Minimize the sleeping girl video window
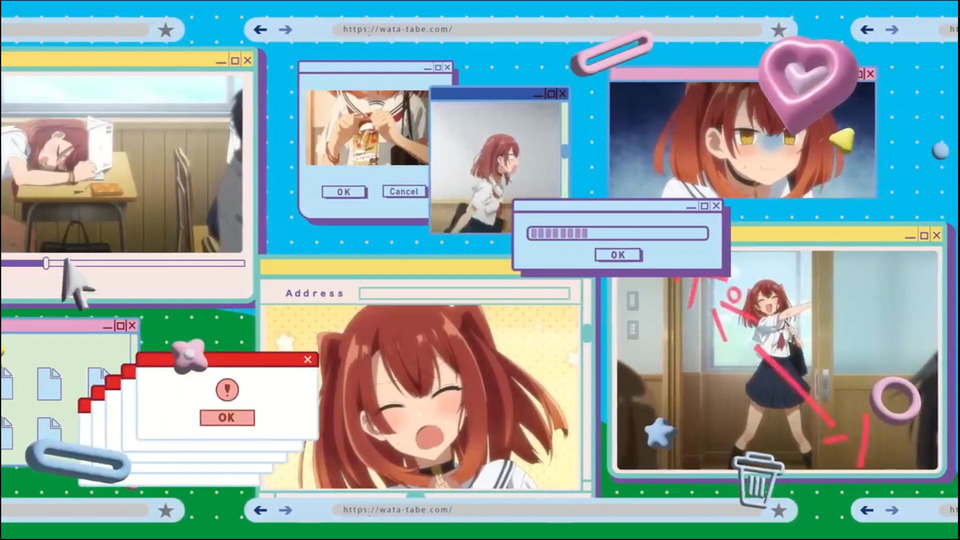960x540 pixels. (x=222, y=61)
